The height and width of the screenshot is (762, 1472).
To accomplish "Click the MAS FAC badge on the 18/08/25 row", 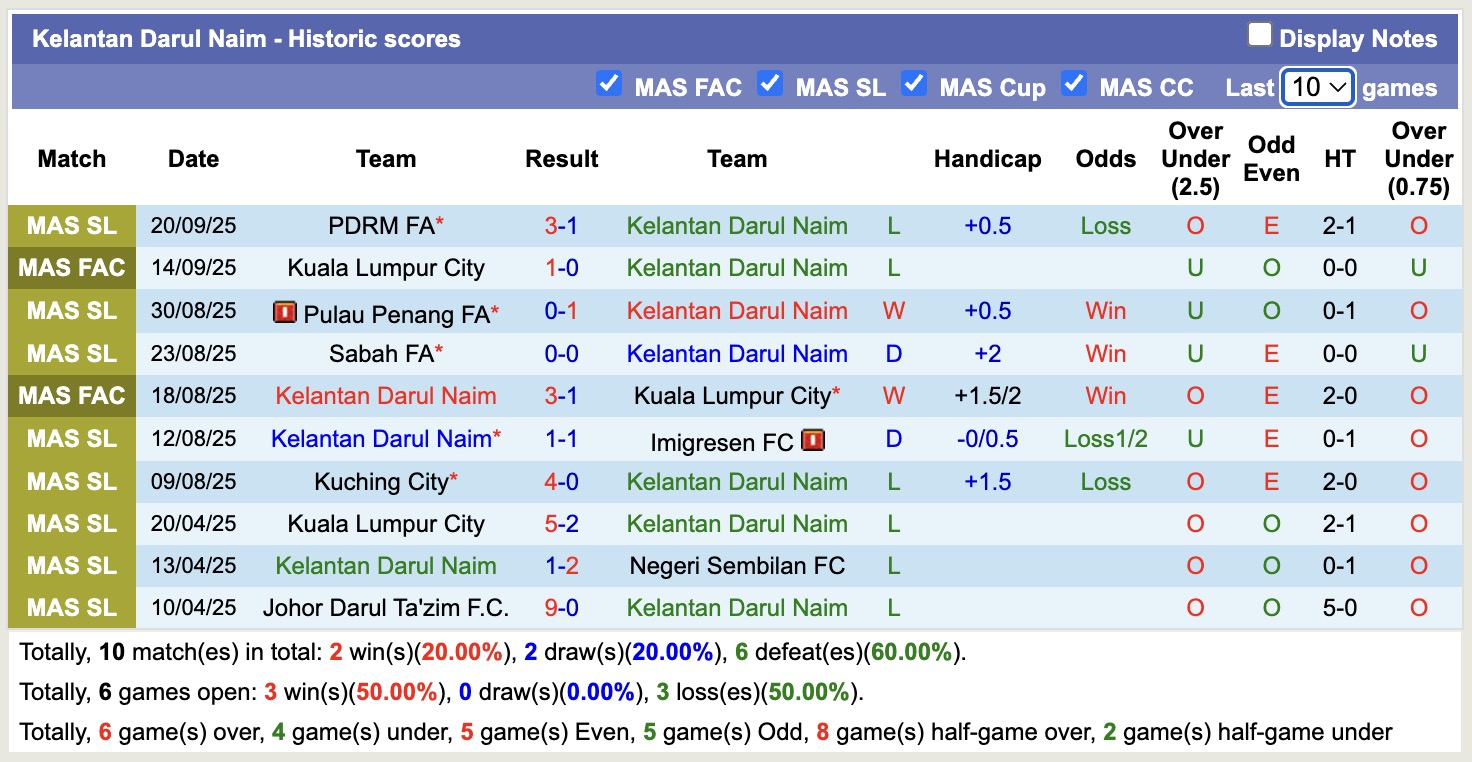I will point(71,396).
